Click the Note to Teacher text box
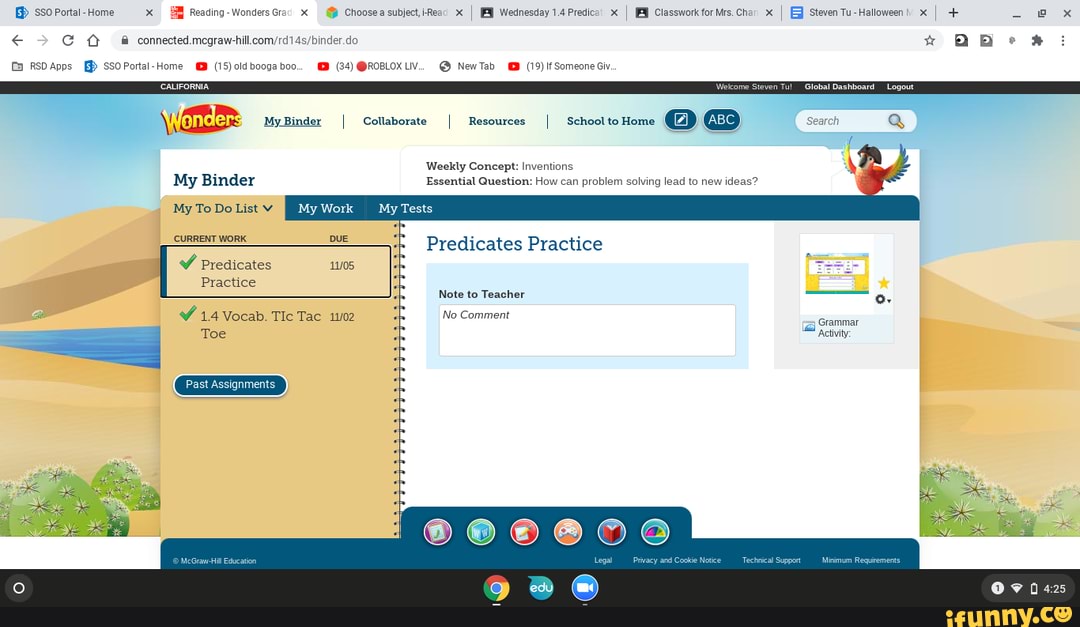Viewport: 1080px width, 627px height. [x=587, y=330]
